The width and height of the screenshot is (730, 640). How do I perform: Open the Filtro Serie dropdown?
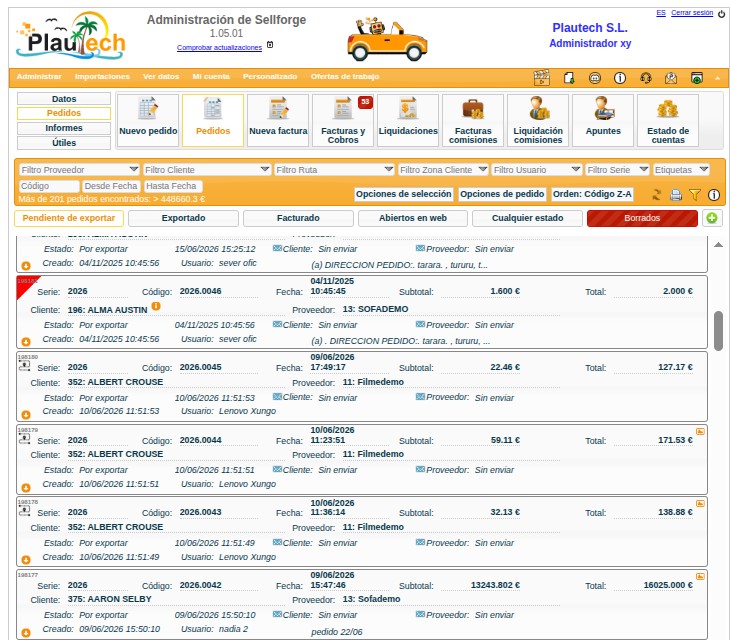coord(617,170)
